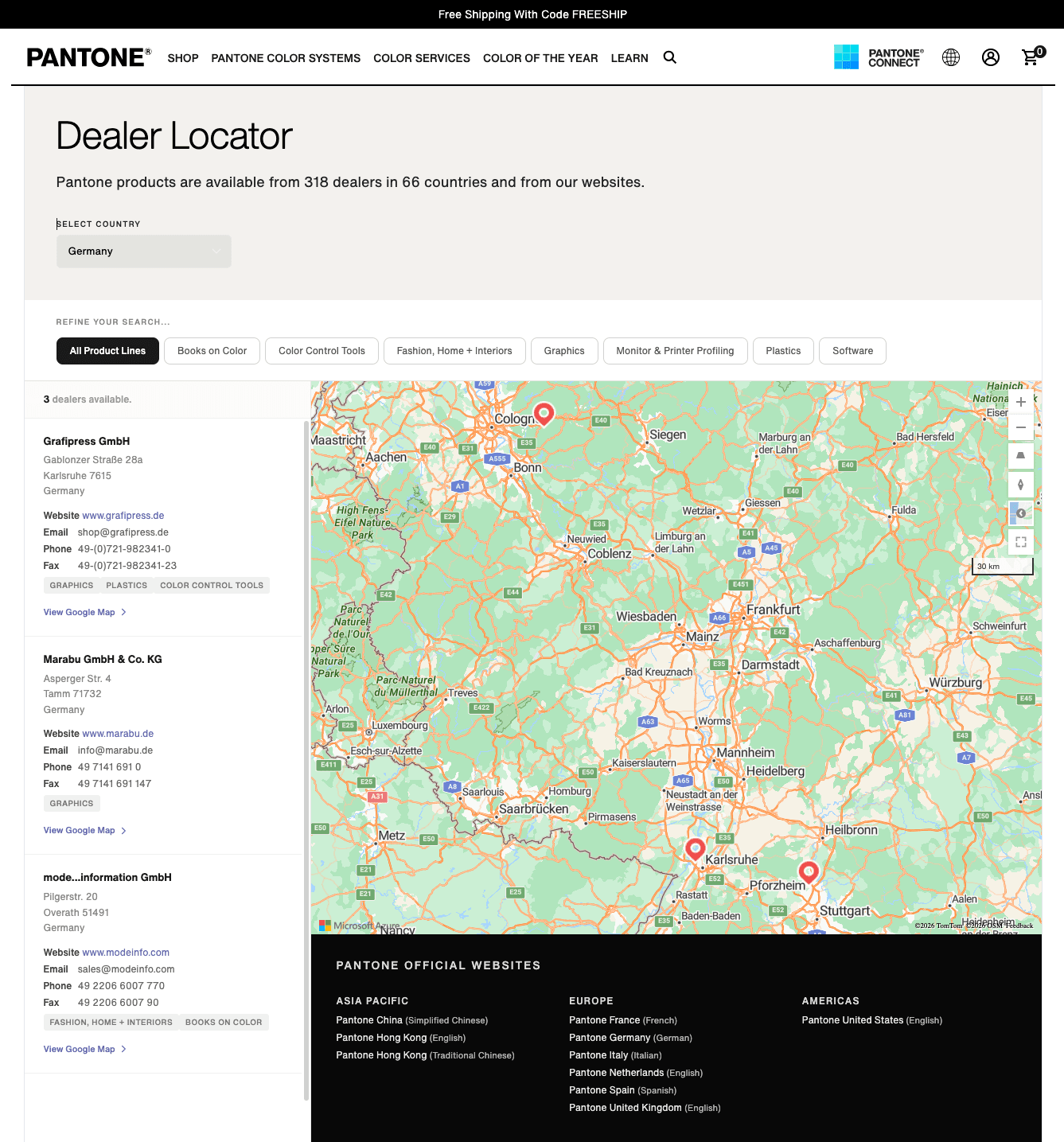1064x1142 pixels.
Task: Enter fullscreen mode on the map
Action: (1020, 542)
